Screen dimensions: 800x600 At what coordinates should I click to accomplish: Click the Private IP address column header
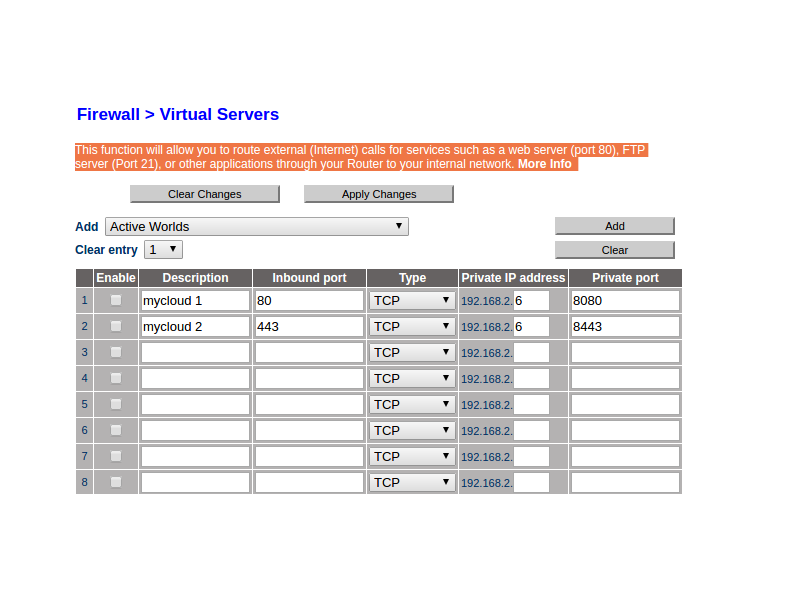click(513, 278)
